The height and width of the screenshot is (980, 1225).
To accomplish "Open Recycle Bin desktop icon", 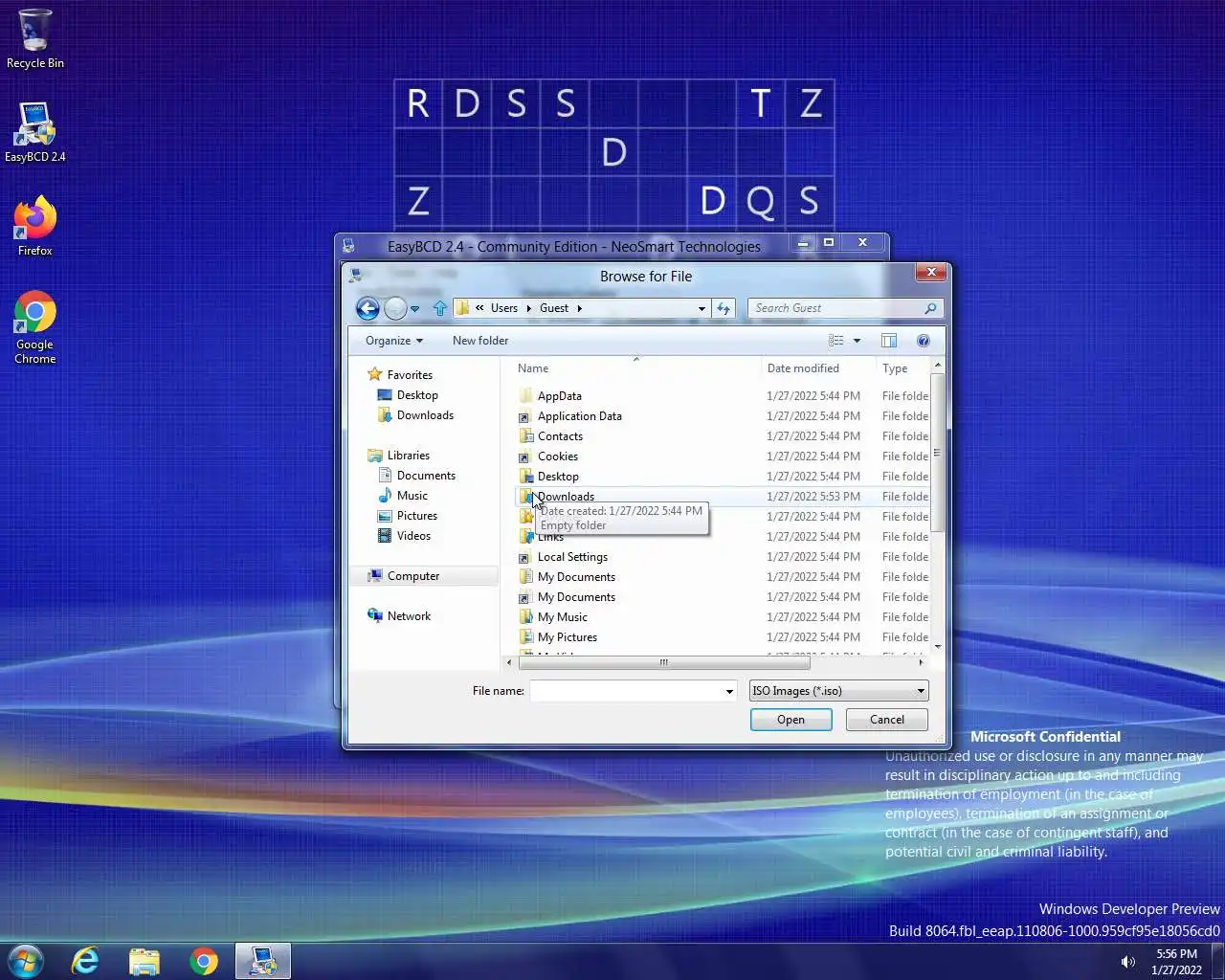I will (35, 39).
